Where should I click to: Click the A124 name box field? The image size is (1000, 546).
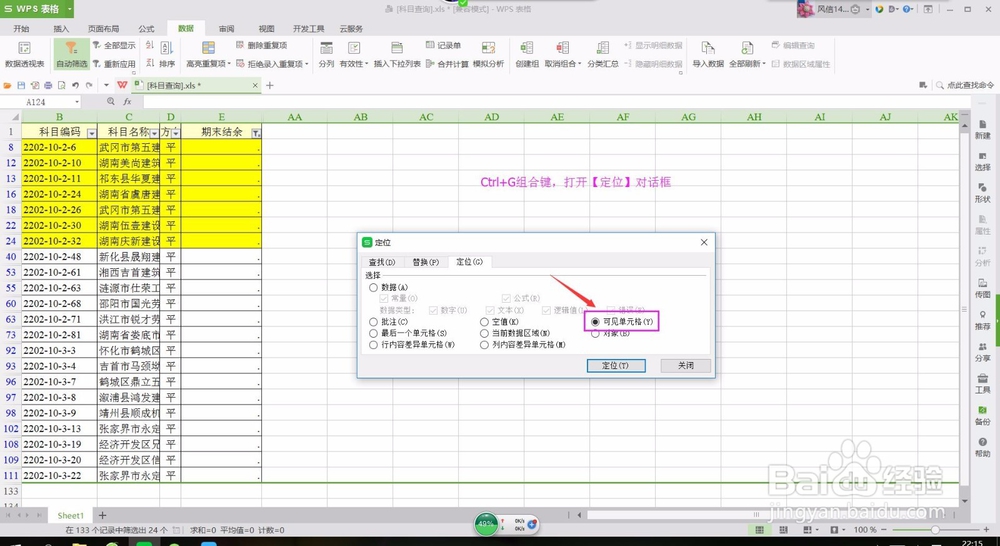[x=36, y=102]
